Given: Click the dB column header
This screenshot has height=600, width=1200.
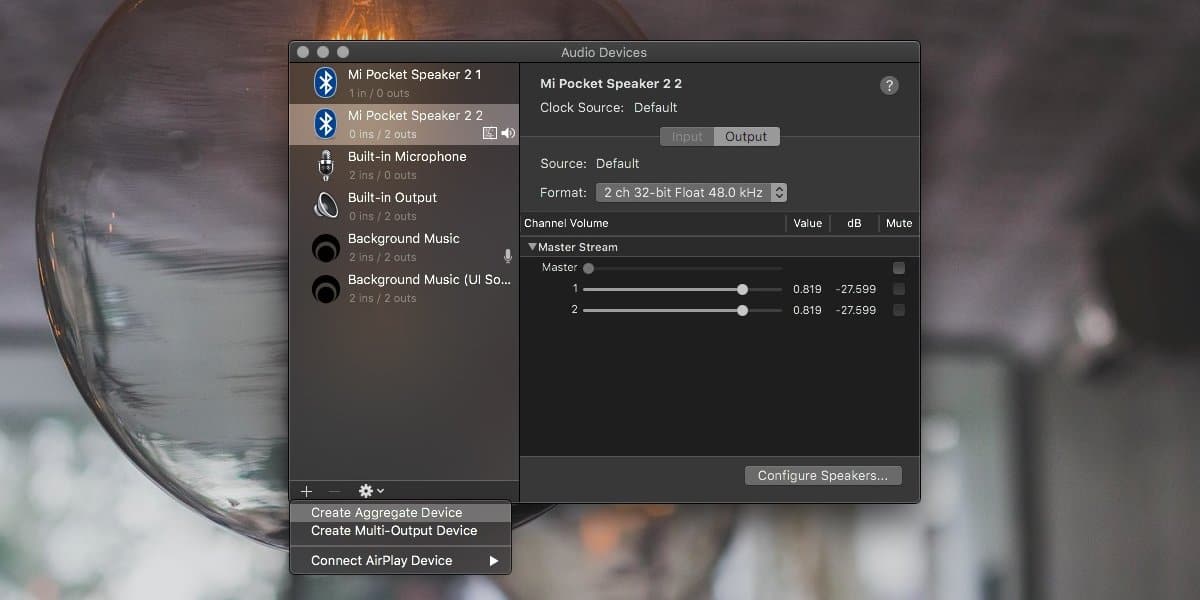Looking at the screenshot, I should pyautogui.click(x=854, y=223).
